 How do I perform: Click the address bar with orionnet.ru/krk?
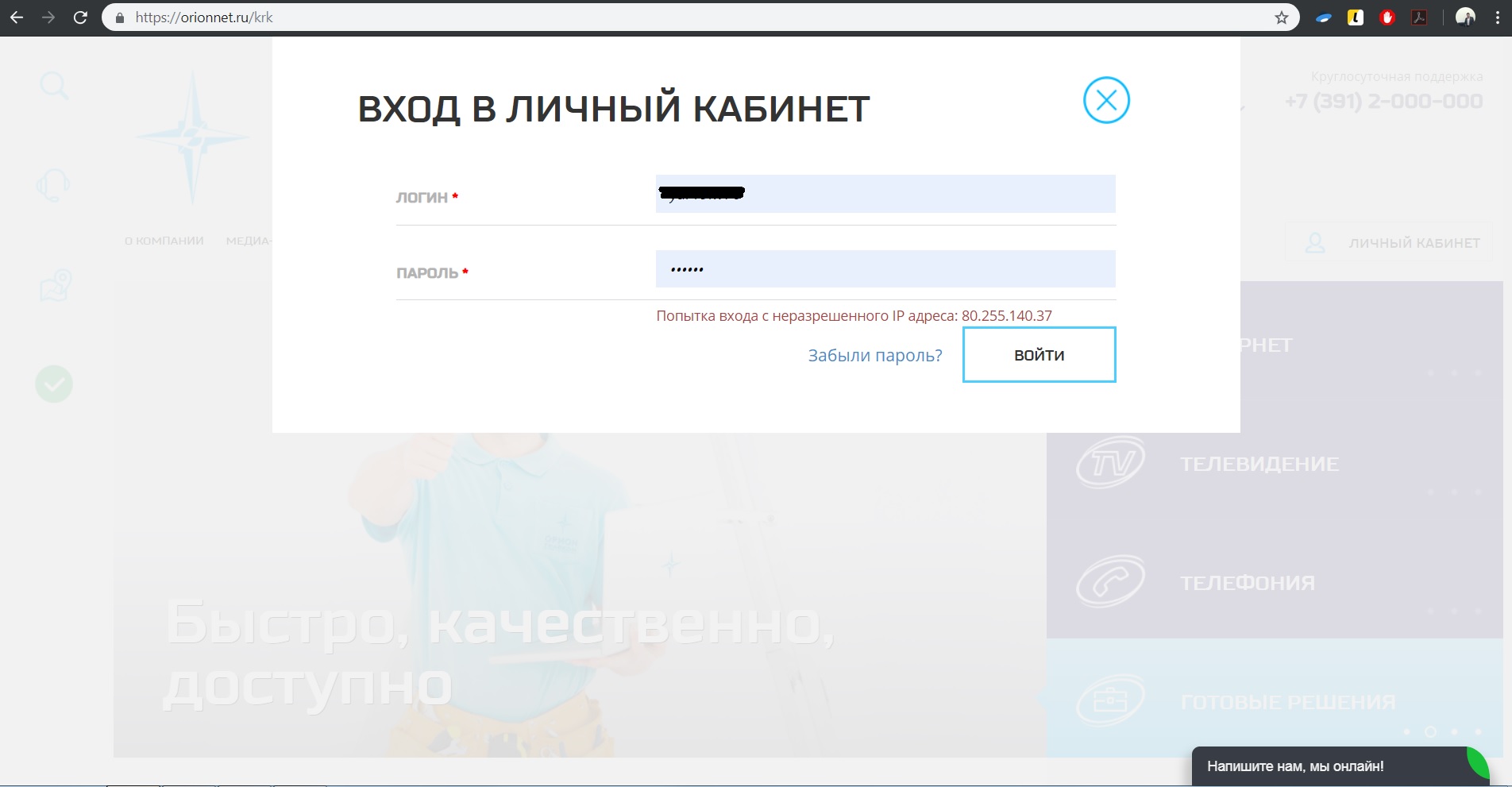(699, 17)
